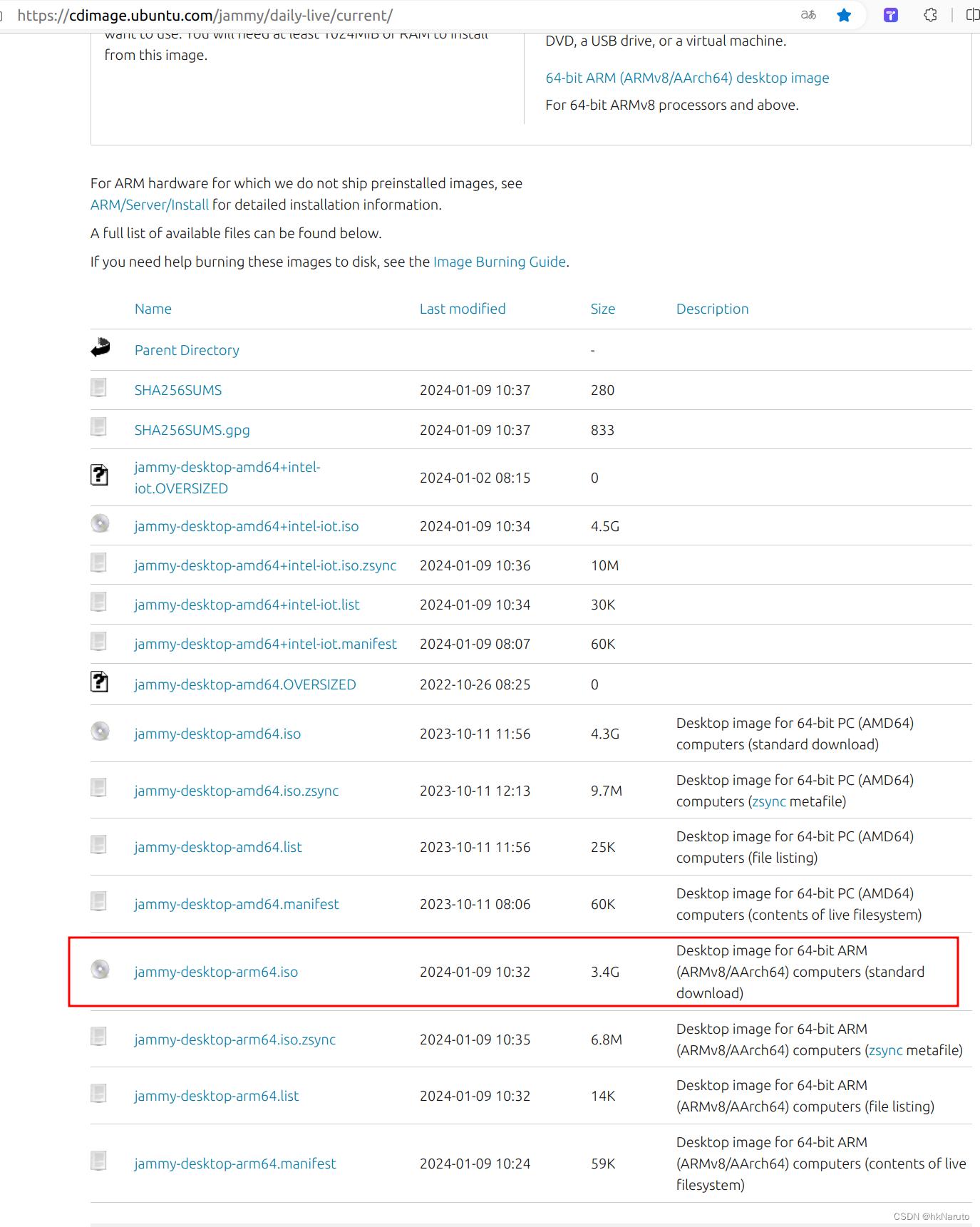Viewport: 980px width, 1227px height.
Task: Open the extensions puzzle-piece icon
Action: pyautogui.click(x=930, y=15)
